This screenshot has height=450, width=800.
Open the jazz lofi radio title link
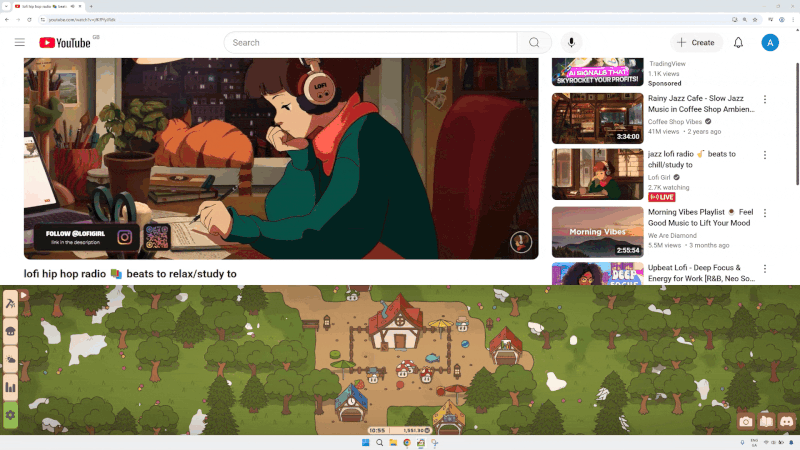(x=692, y=159)
